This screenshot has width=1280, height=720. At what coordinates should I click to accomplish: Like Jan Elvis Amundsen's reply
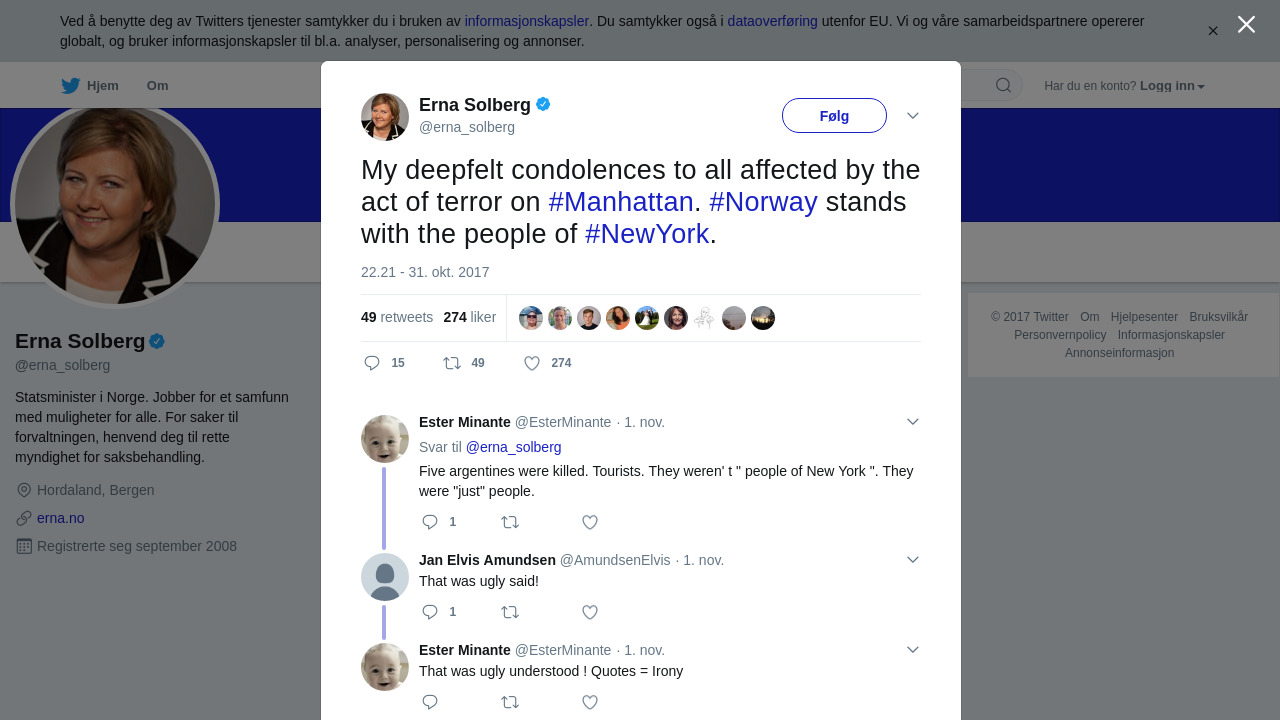(590, 612)
